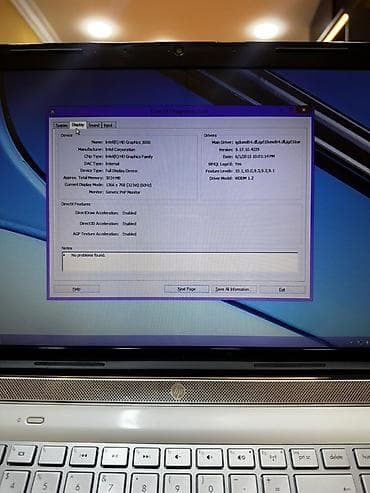370x493 pixels.
Task: Click the driver Date value
Action: pos(255,156)
